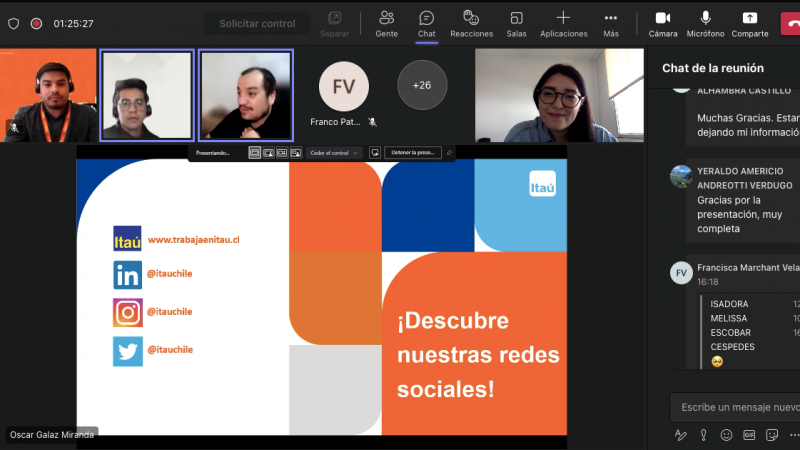Click the text format icon in chat

[681, 435]
